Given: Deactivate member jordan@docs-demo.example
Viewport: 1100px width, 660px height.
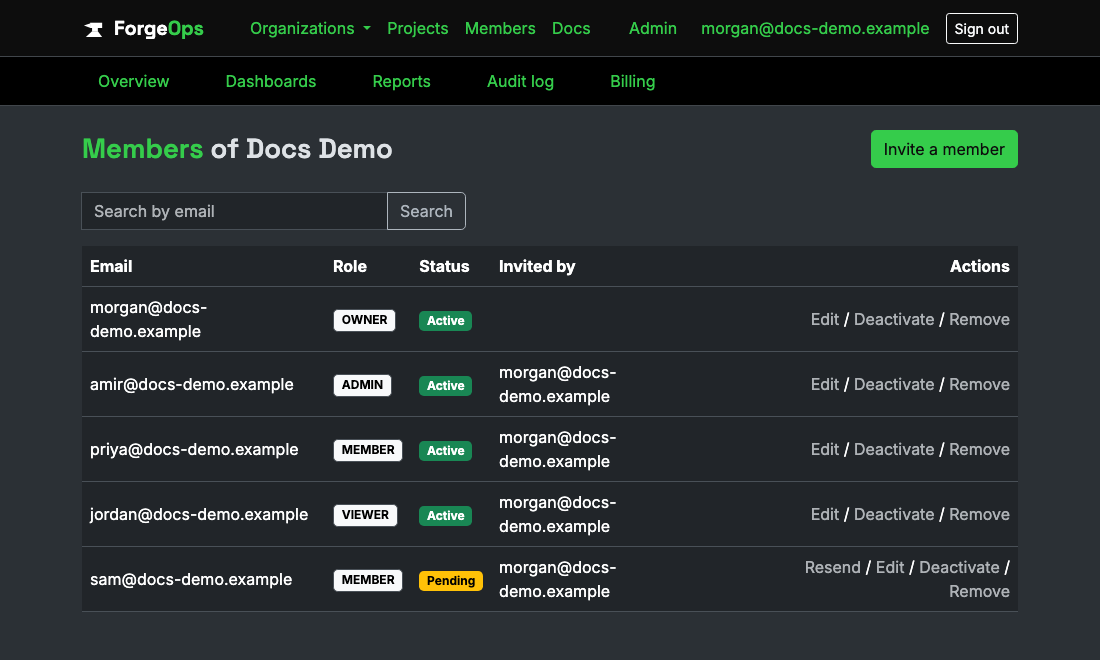Looking at the screenshot, I should [894, 514].
